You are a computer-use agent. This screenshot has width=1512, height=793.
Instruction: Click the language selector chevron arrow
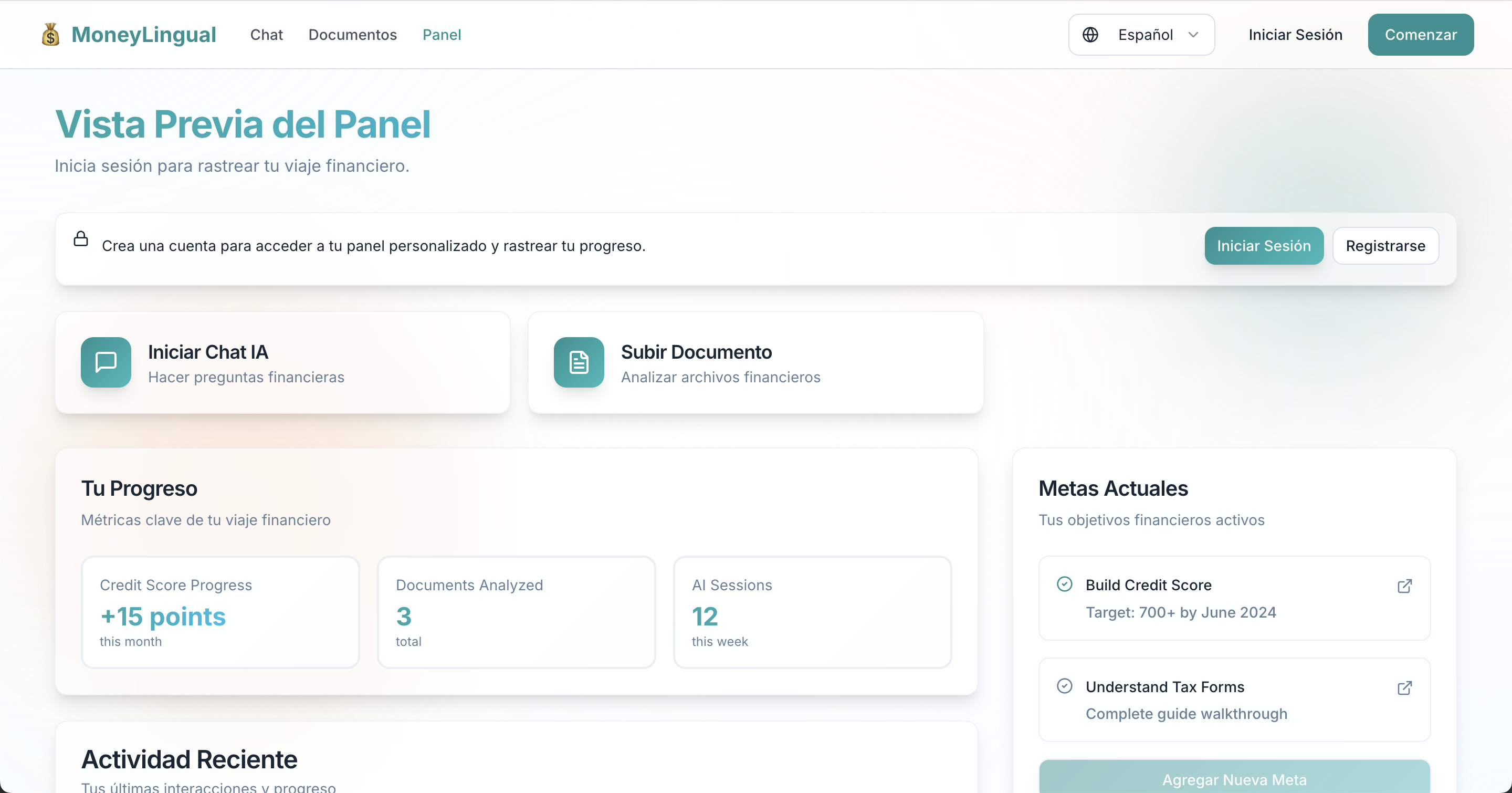[x=1193, y=35]
